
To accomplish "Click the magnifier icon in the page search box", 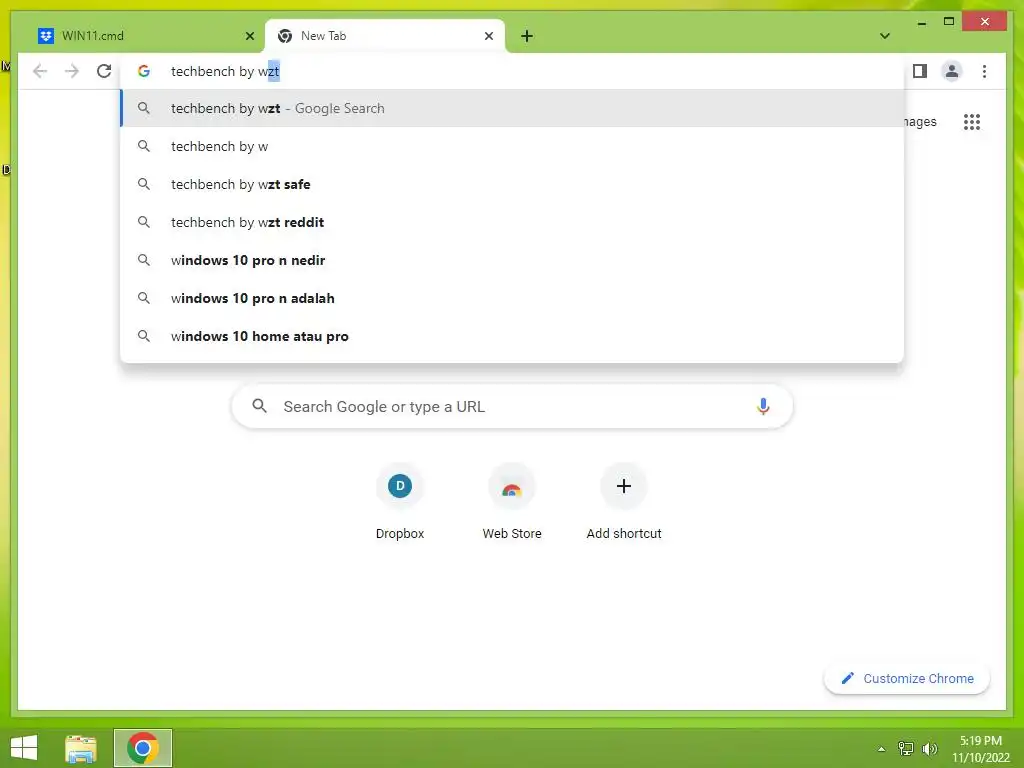I will [259, 406].
